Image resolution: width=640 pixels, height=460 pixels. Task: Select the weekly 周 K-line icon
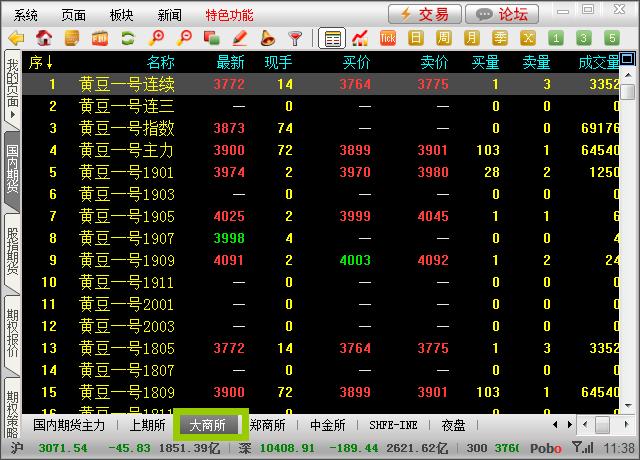[444, 38]
